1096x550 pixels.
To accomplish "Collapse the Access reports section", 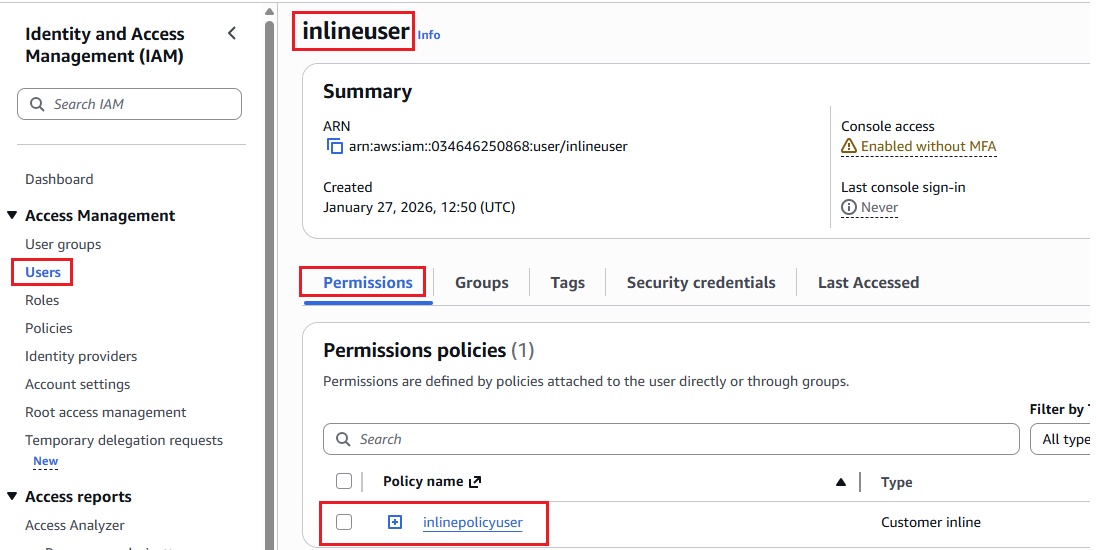I will 12,497.
